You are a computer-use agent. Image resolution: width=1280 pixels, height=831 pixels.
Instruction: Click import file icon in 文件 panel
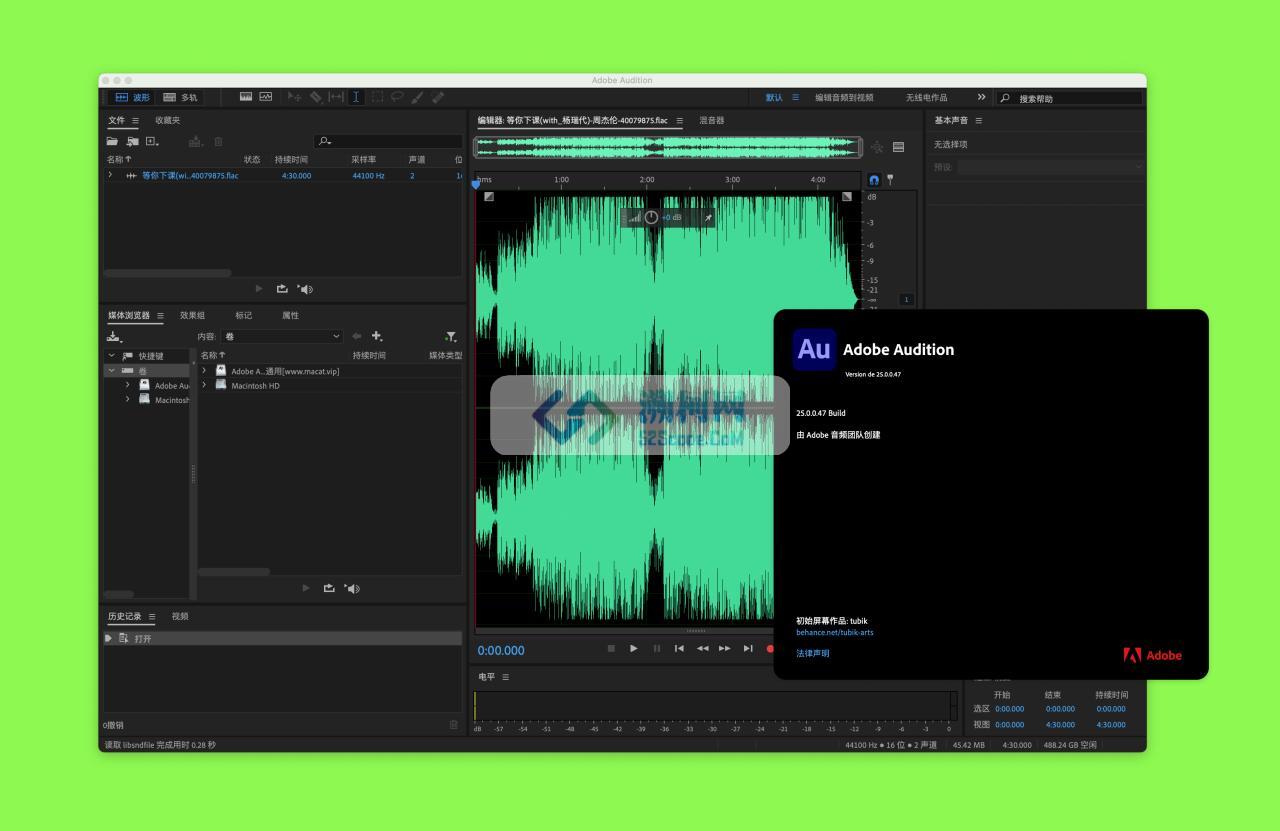click(132, 142)
